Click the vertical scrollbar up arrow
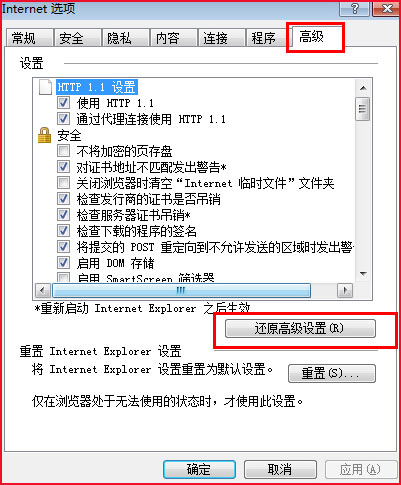The width and height of the screenshot is (401, 485). point(363,88)
